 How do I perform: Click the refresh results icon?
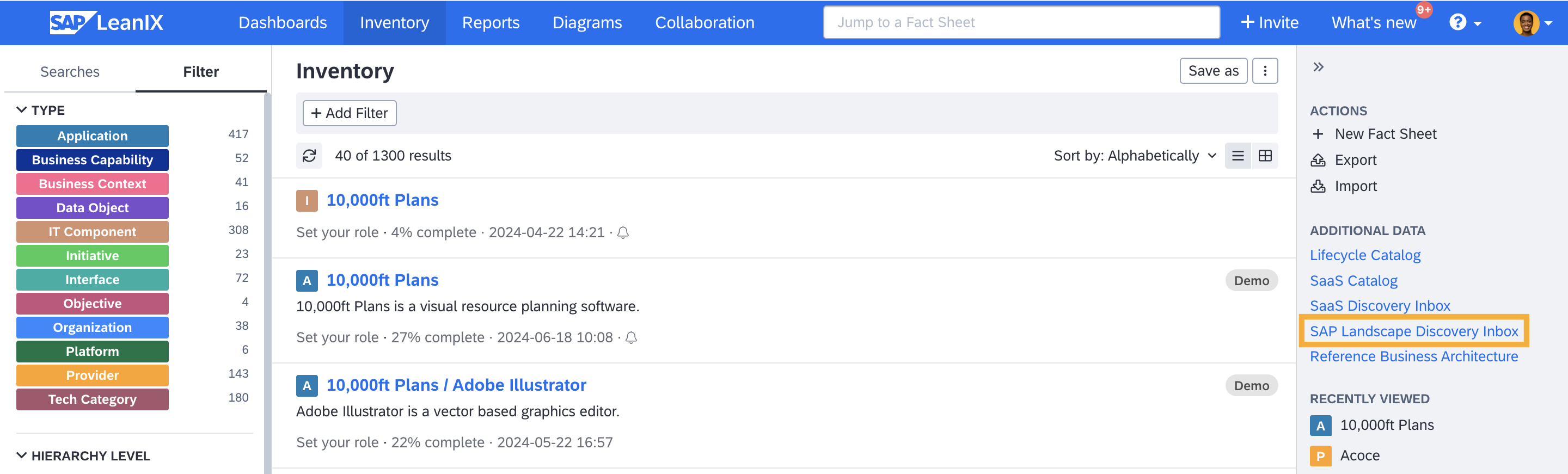pyautogui.click(x=309, y=156)
